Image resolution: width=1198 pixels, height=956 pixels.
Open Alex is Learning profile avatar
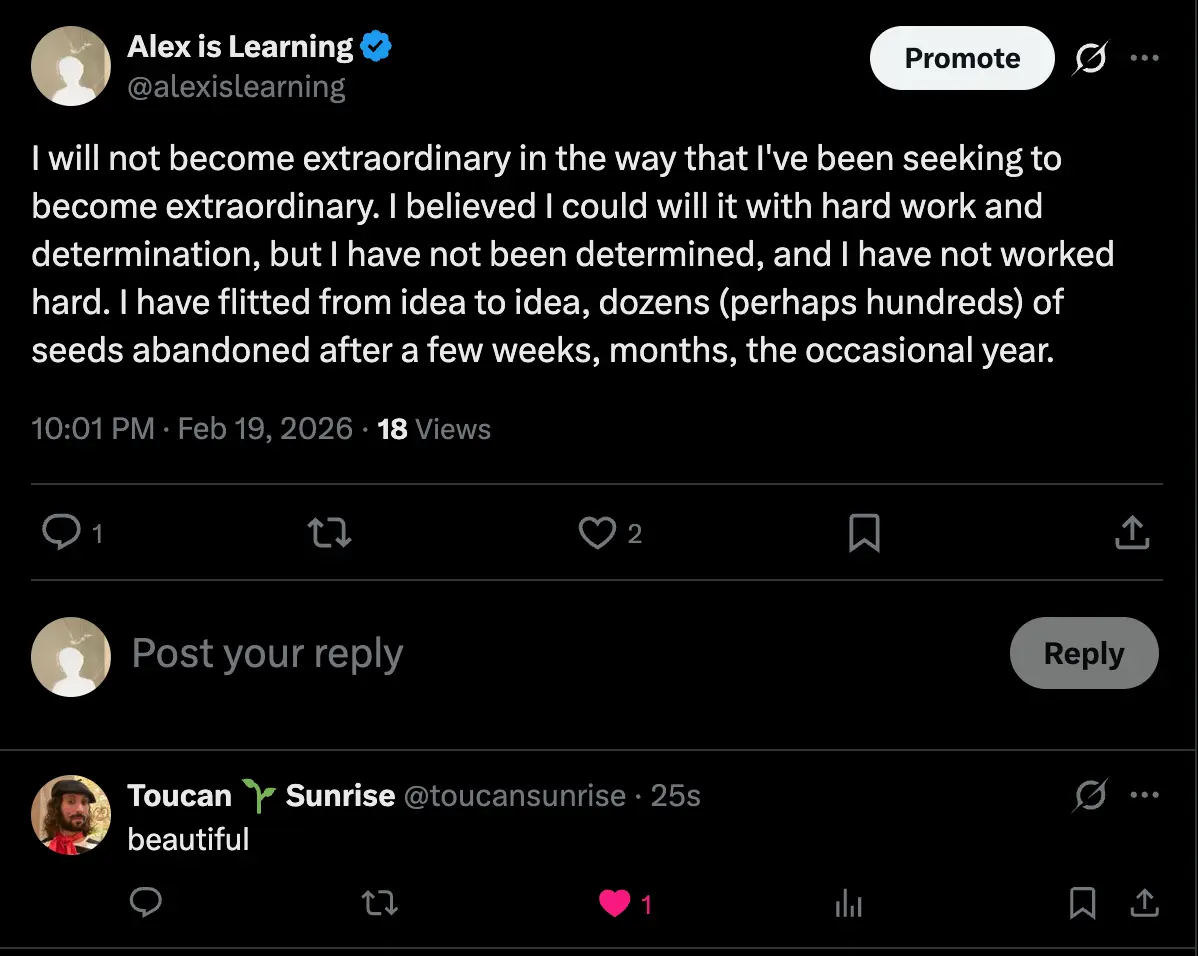(70, 66)
